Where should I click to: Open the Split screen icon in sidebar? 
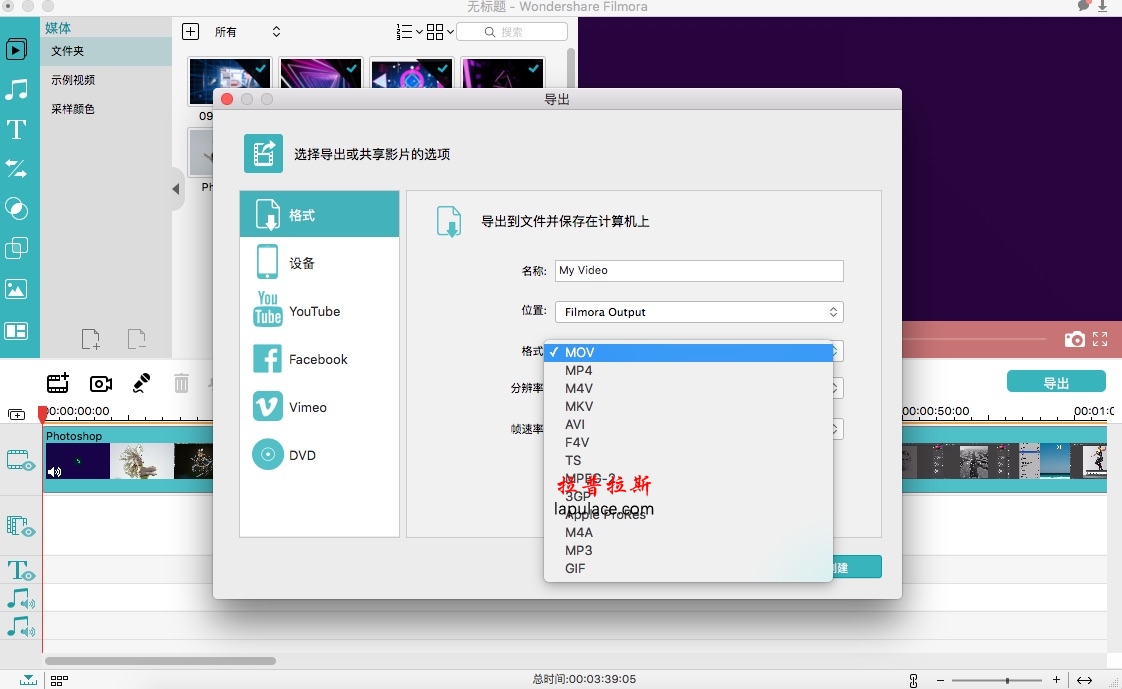16,331
